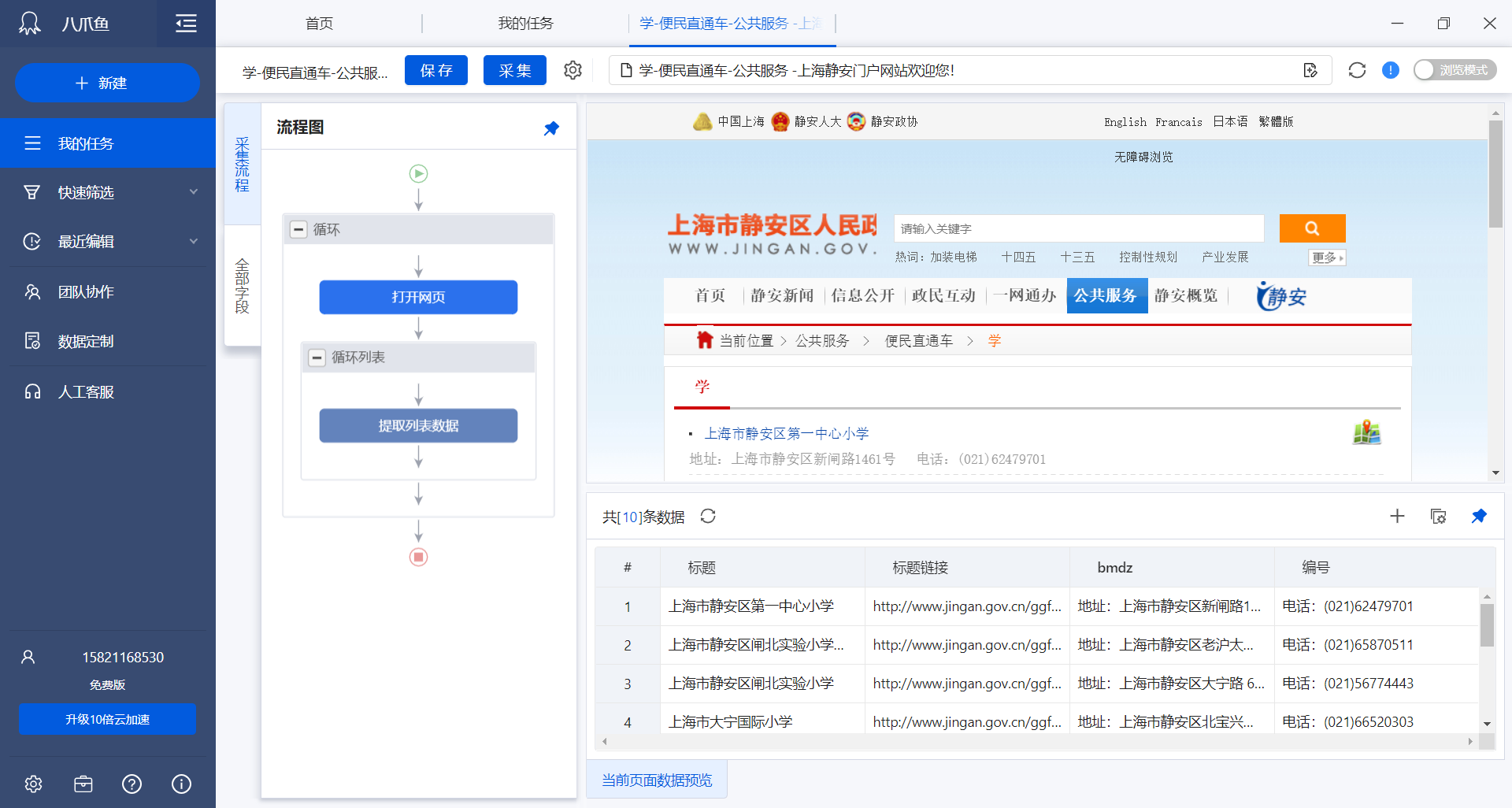The height and width of the screenshot is (808, 1512).
Task: Click the red stop node in the flowchart
Action: [x=418, y=557]
